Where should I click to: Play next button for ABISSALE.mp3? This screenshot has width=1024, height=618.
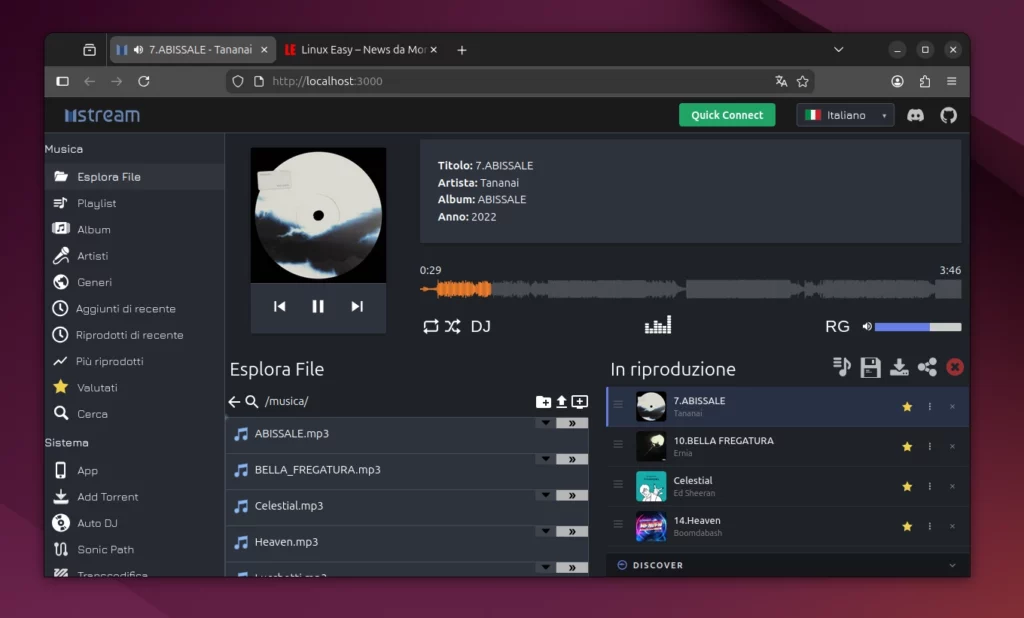coord(572,423)
